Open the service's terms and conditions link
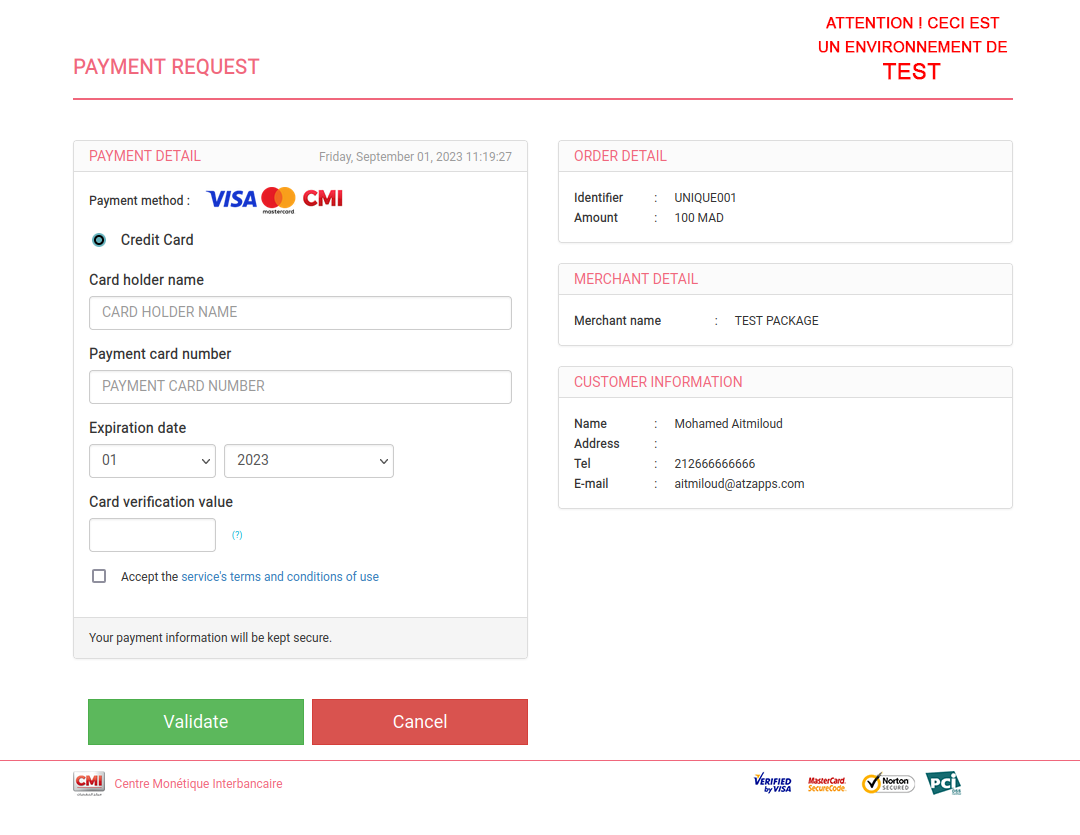This screenshot has width=1080, height=835. [280, 577]
